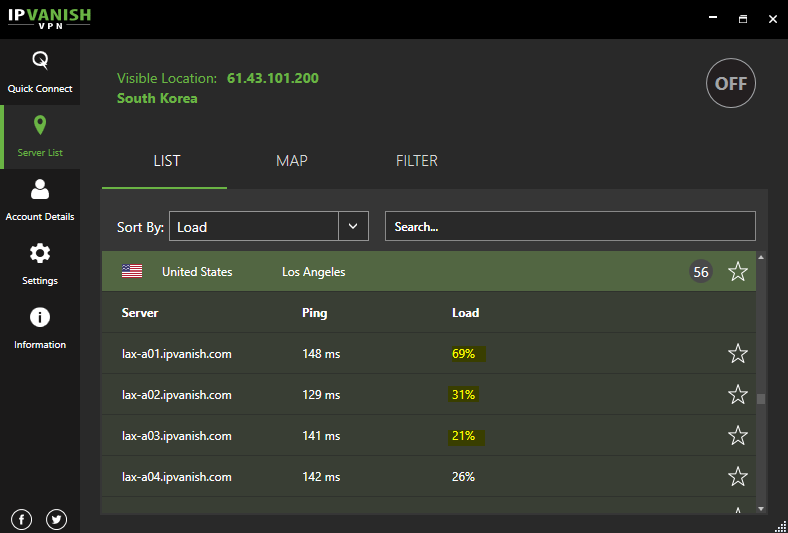
Task: Click the Ping column header
Action: pos(315,313)
